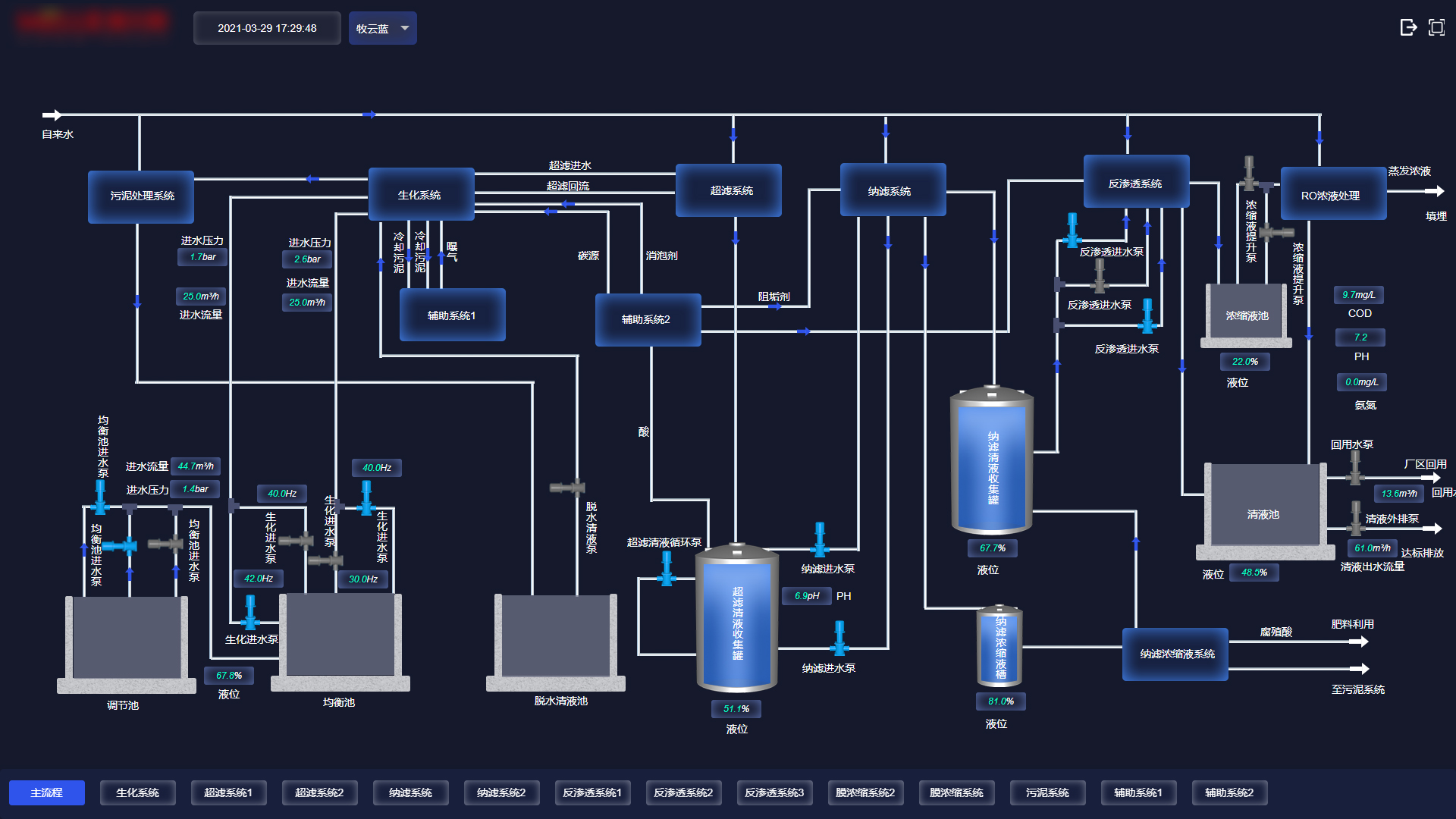Select the 调节池 tank graphic
1456x819 pixels.
[x=127, y=645]
